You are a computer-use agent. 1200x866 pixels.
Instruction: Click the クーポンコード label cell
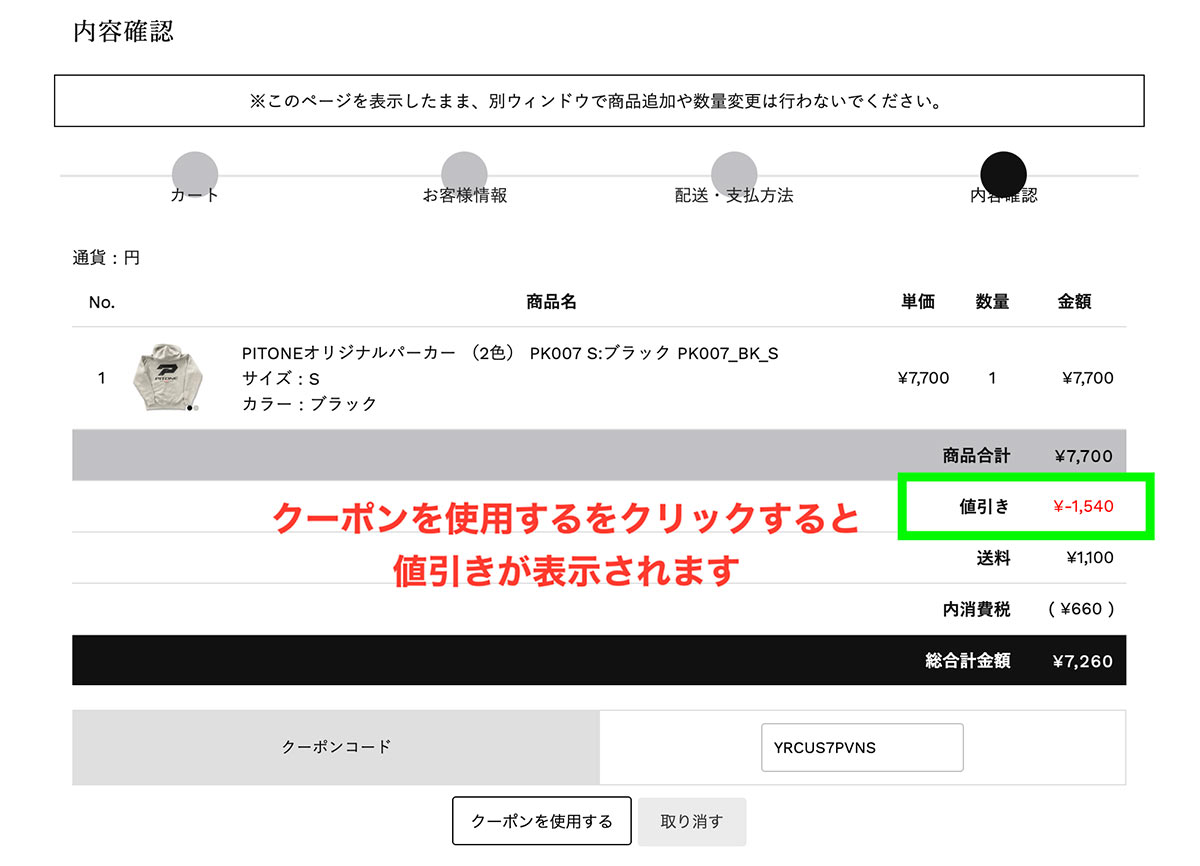click(x=336, y=747)
